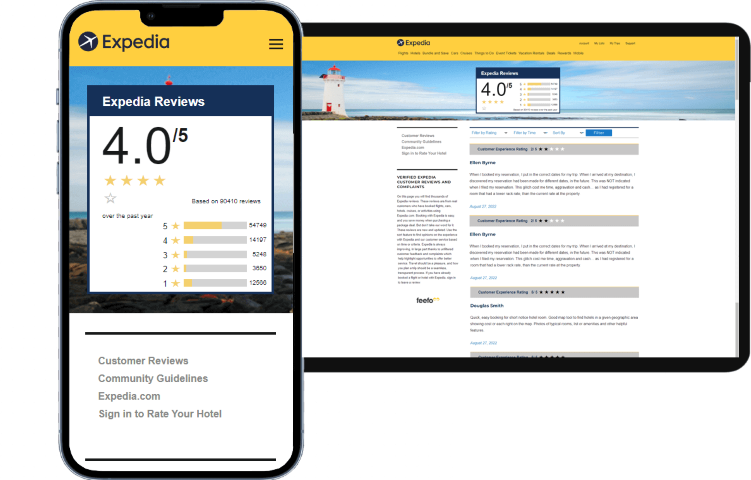Open Vacation Rentals on the tablet
Viewport: 751px width, 480px height.
click(531, 53)
